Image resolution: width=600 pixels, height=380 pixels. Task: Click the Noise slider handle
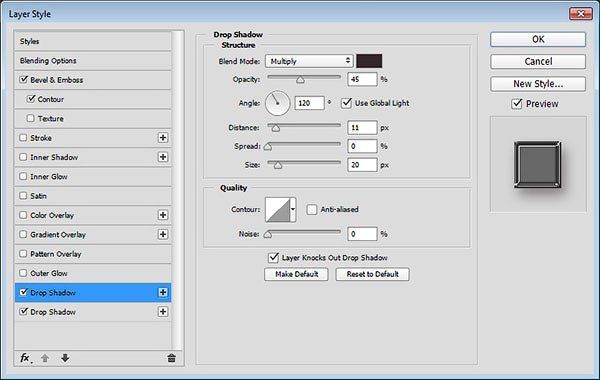tap(268, 234)
